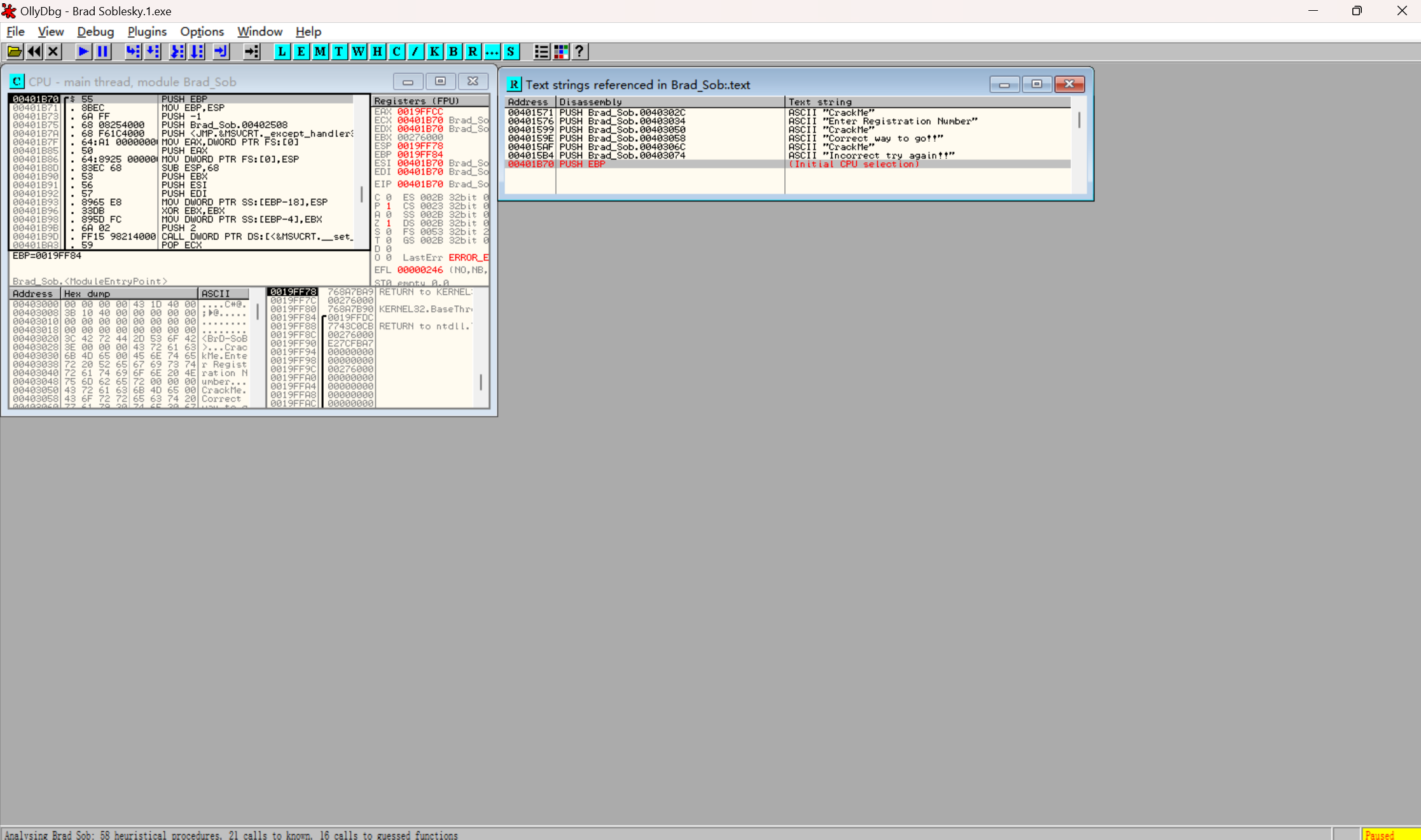Open the Debug menu
This screenshot has height=840, width=1421.
tap(95, 31)
